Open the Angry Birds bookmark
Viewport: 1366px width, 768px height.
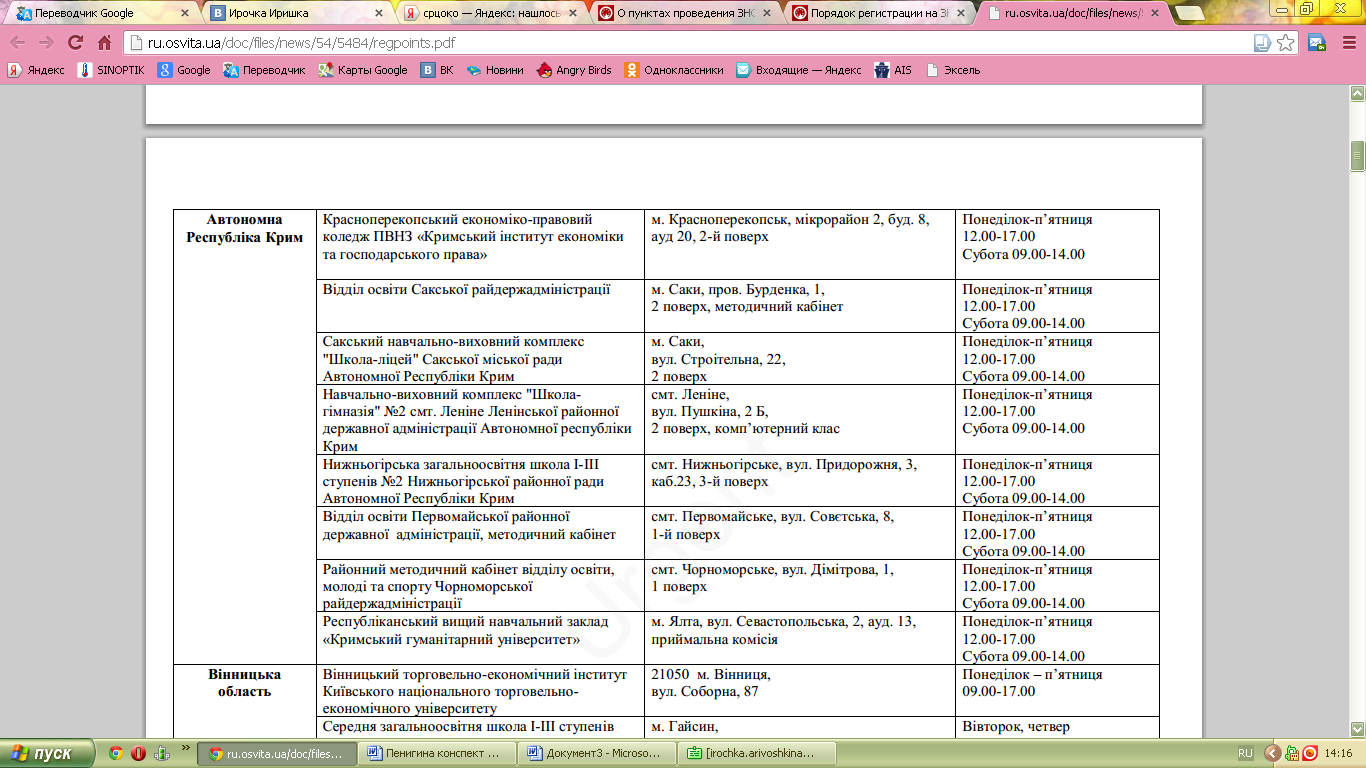(574, 70)
